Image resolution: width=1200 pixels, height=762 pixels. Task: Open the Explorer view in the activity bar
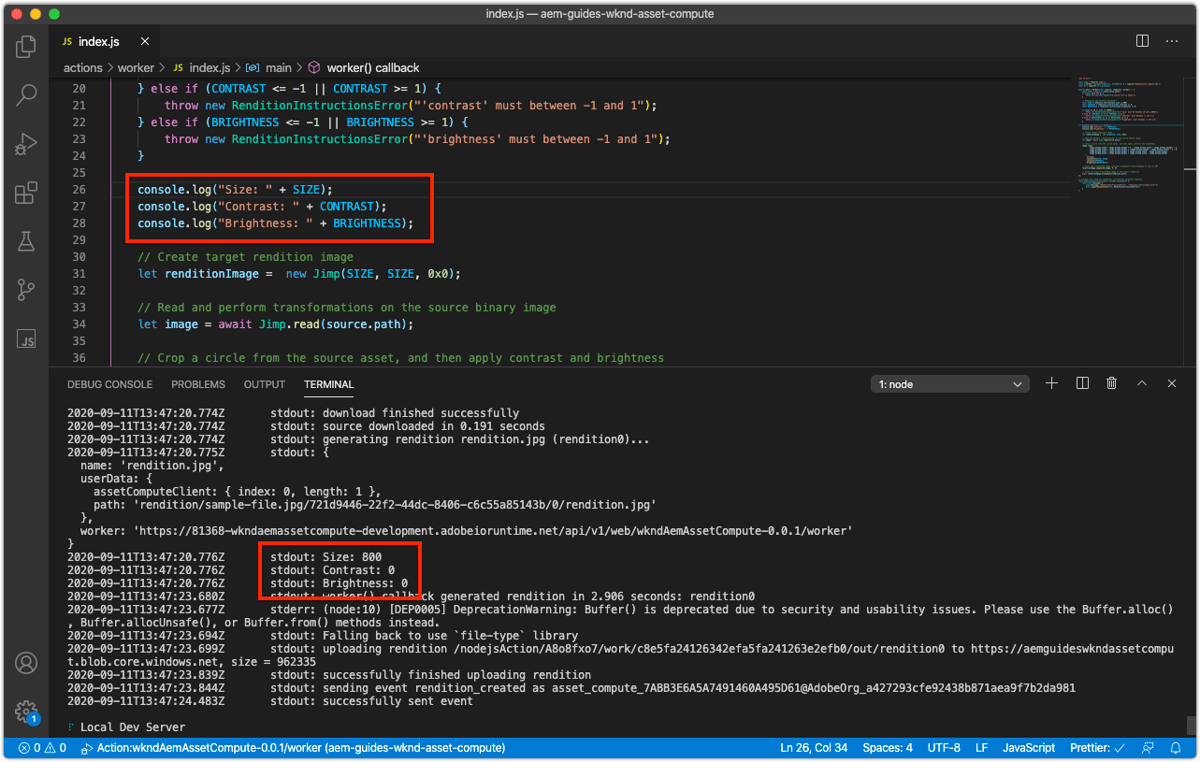(25, 46)
